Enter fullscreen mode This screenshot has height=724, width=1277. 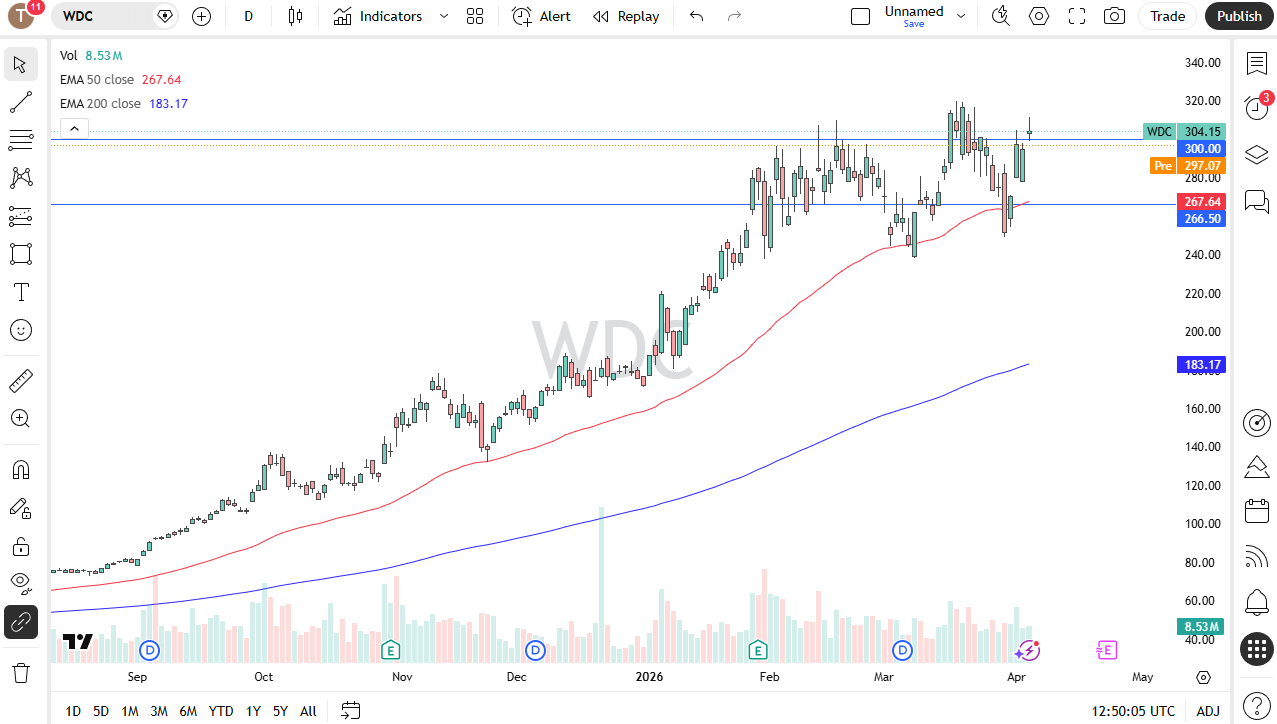tap(1077, 16)
